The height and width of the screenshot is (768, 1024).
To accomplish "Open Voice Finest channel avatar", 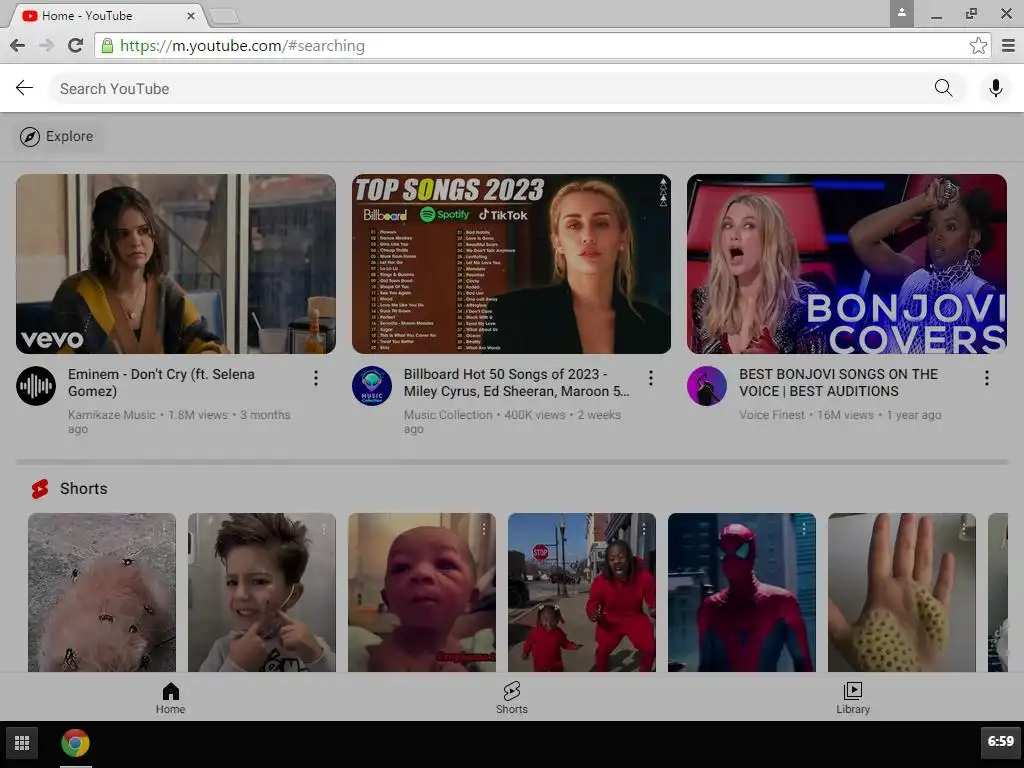I will 707,386.
